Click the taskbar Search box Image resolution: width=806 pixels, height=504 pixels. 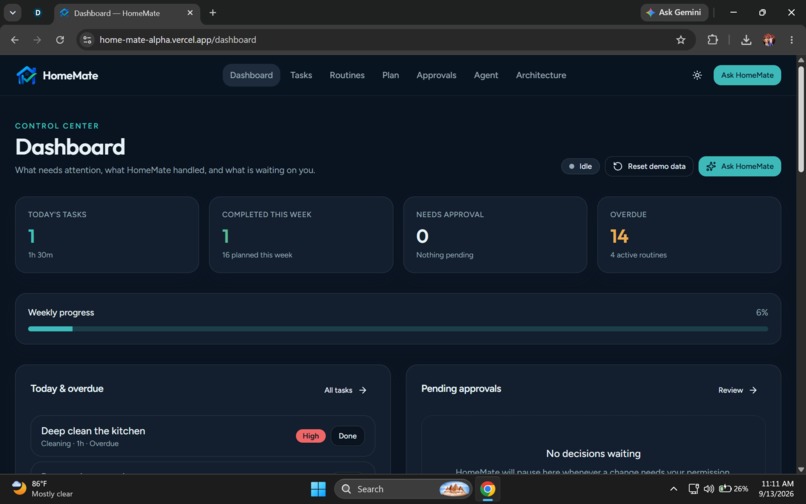click(403, 489)
